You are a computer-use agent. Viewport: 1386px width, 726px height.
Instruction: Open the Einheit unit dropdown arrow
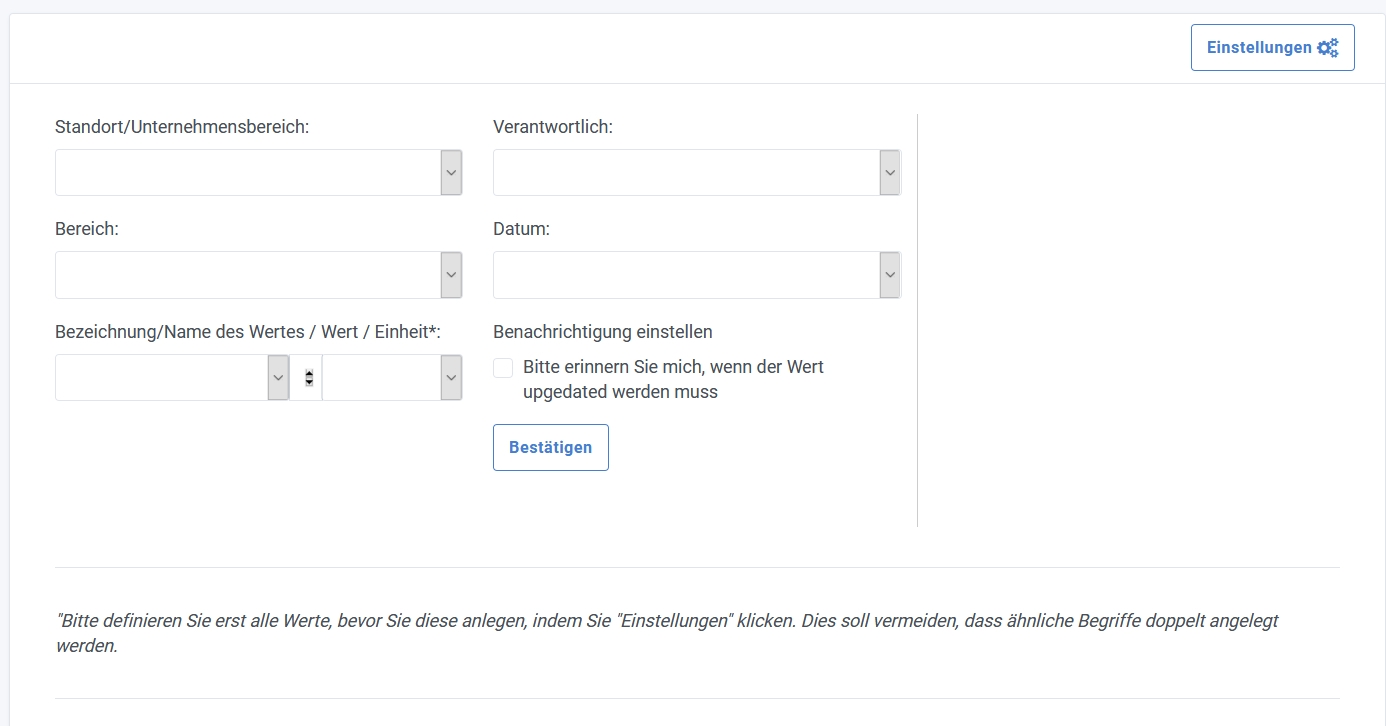click(x=451, y=377)
